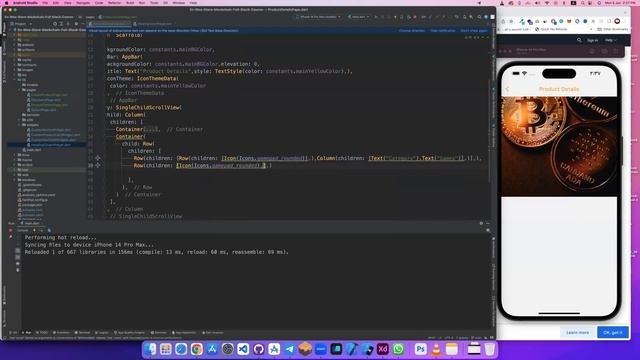Click the gutter widget icon on line 37

[98, 158]
